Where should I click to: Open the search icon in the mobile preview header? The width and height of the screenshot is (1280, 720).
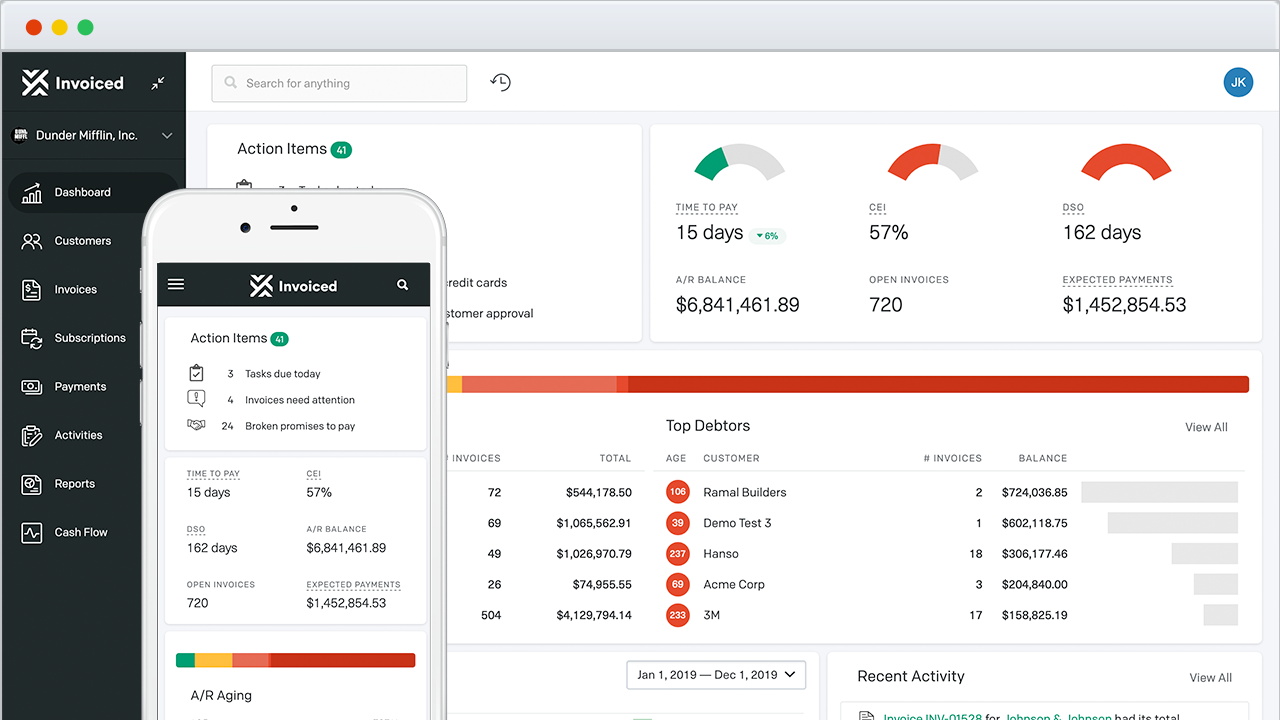403,284
